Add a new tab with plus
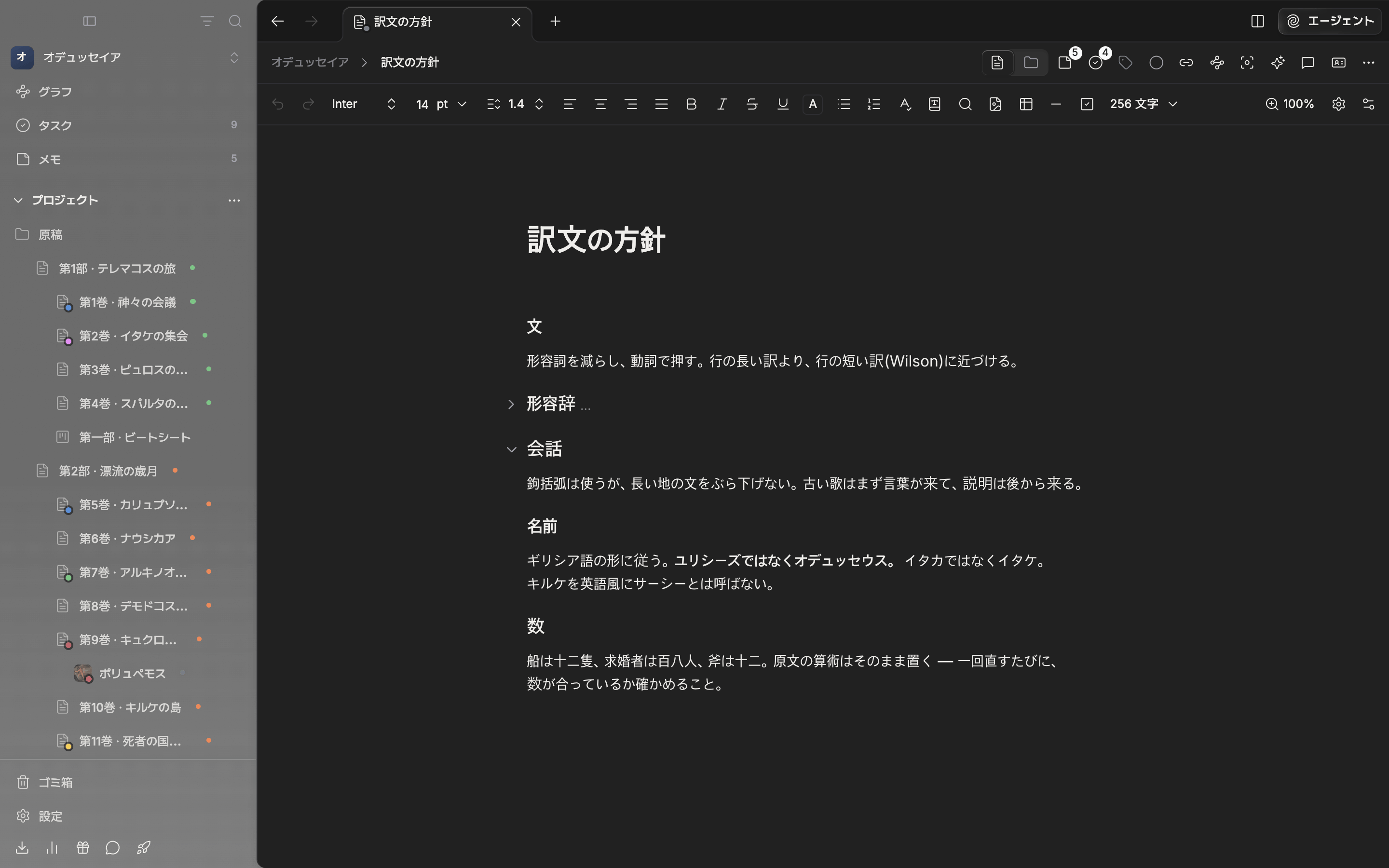1389x868 pixels. tap(555, 21)
